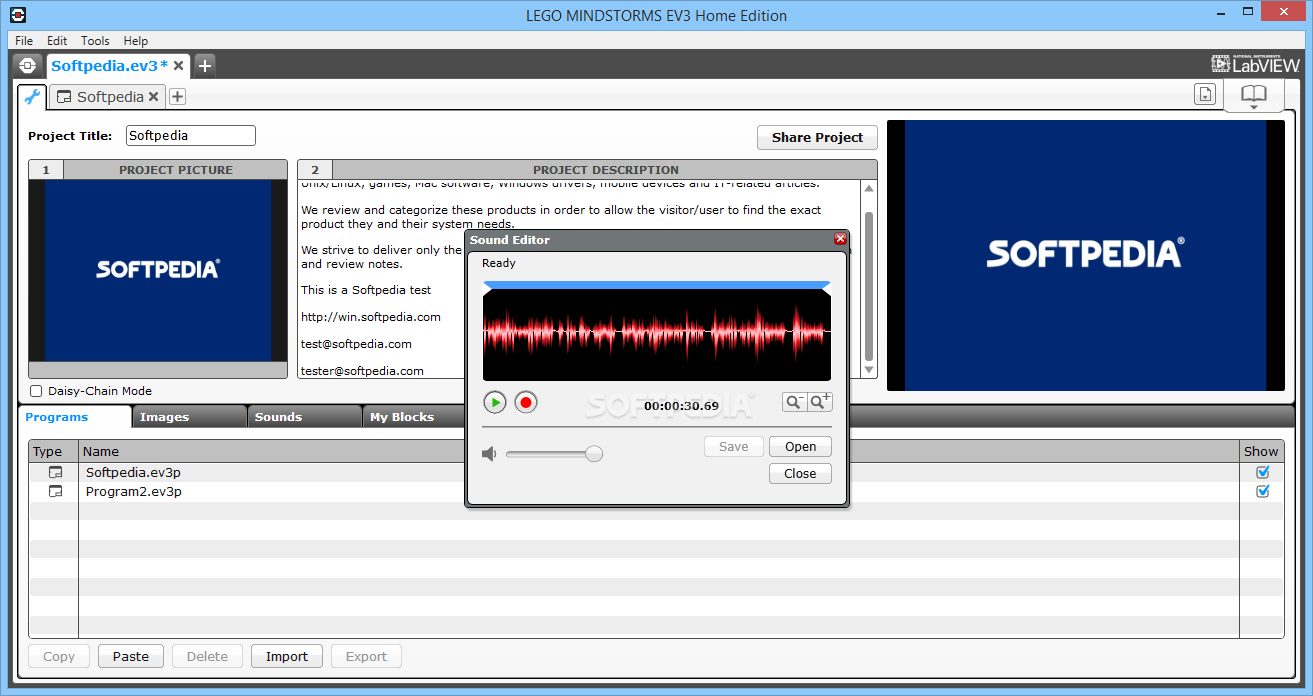
Task: Close the Sound Editor with red X
Action: [840, 239]
